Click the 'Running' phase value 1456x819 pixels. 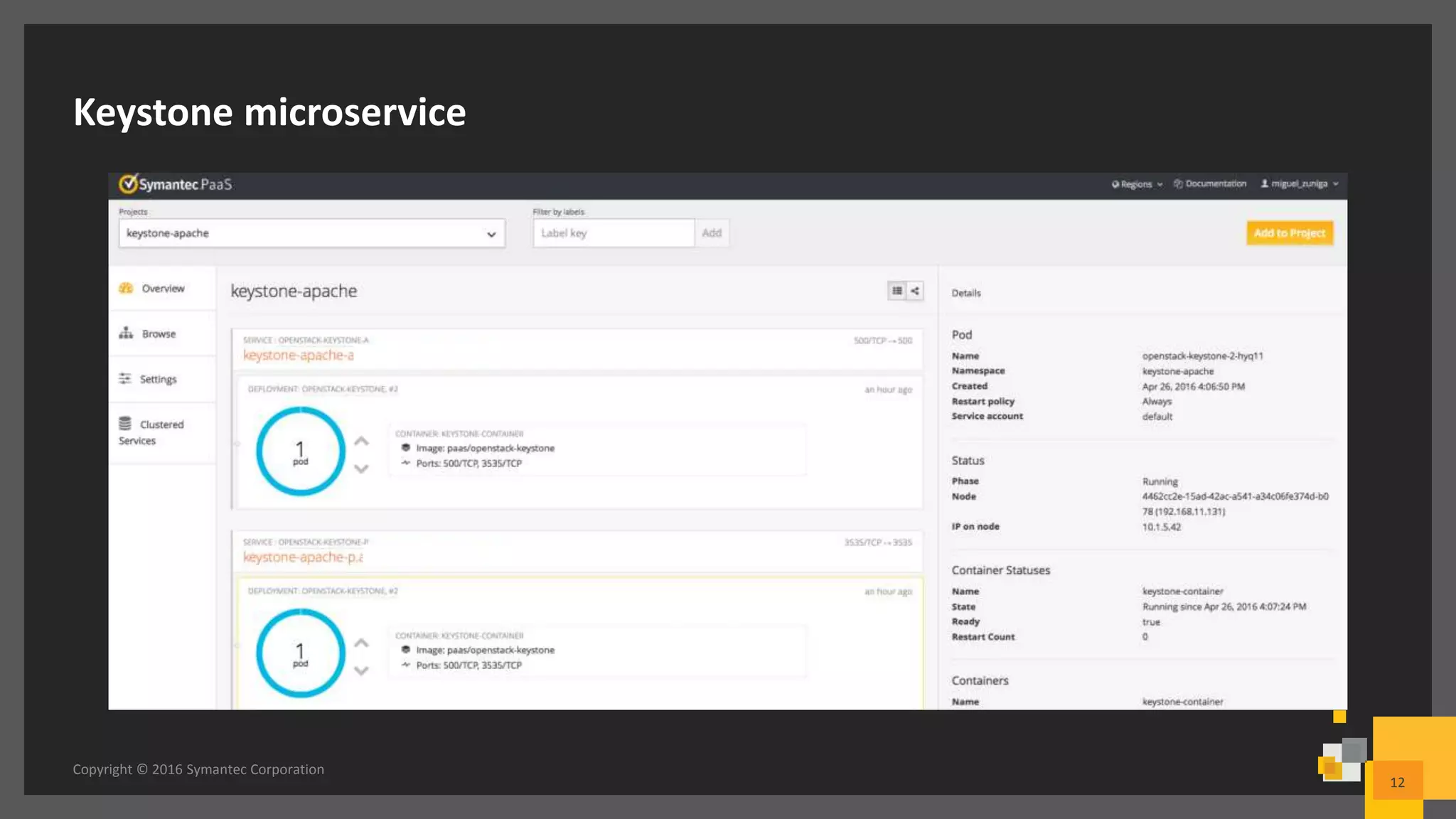(1160, 482)
